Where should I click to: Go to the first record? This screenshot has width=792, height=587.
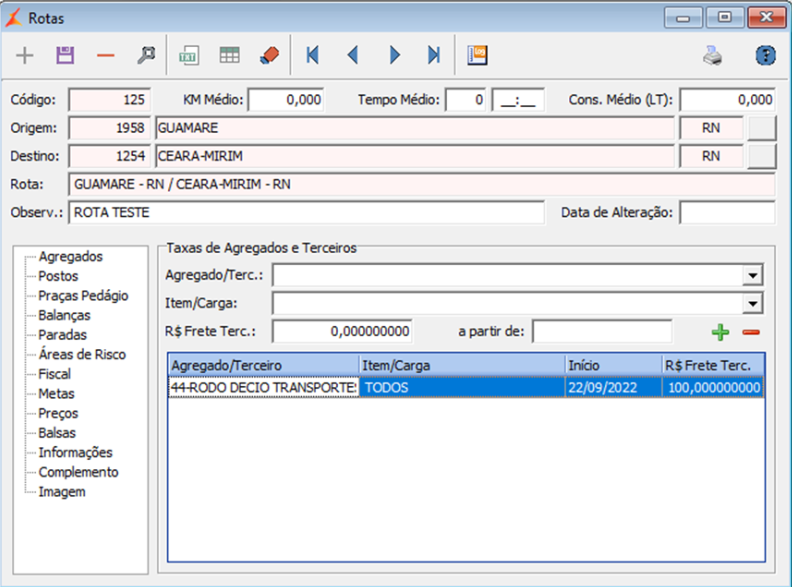[x=312, y=56]
